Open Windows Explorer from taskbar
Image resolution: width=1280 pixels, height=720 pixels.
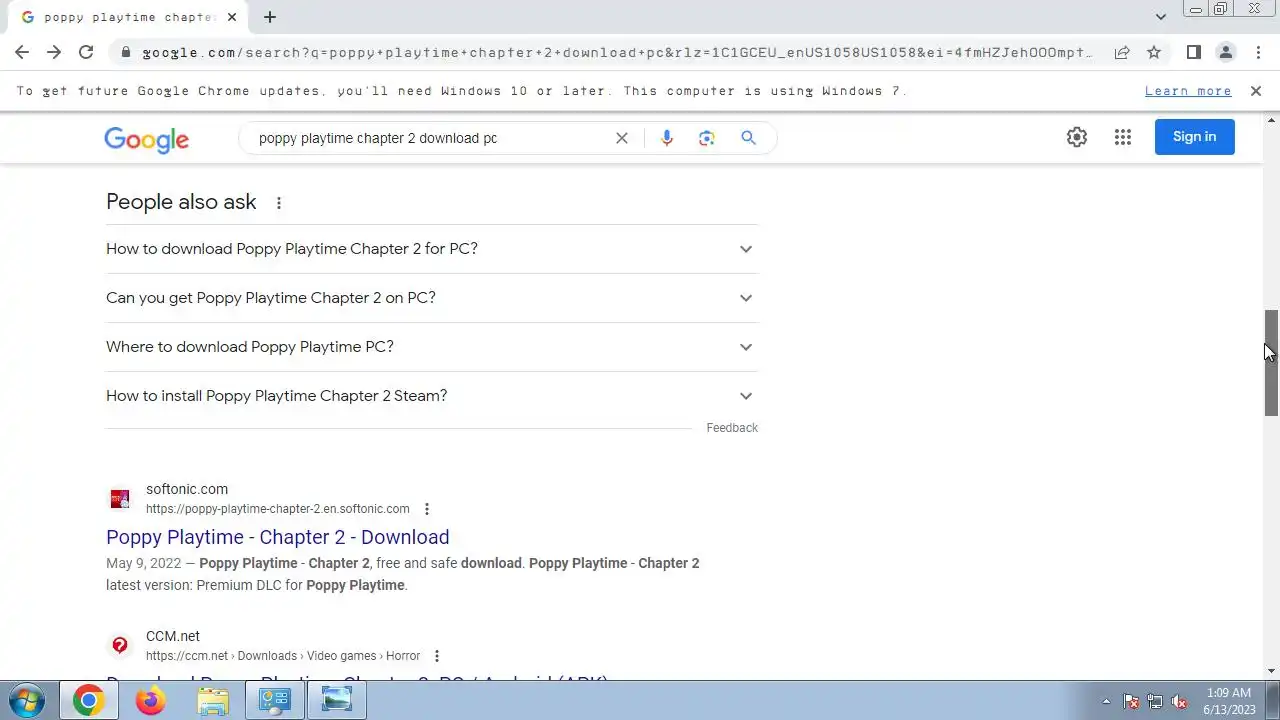(213, 701)
